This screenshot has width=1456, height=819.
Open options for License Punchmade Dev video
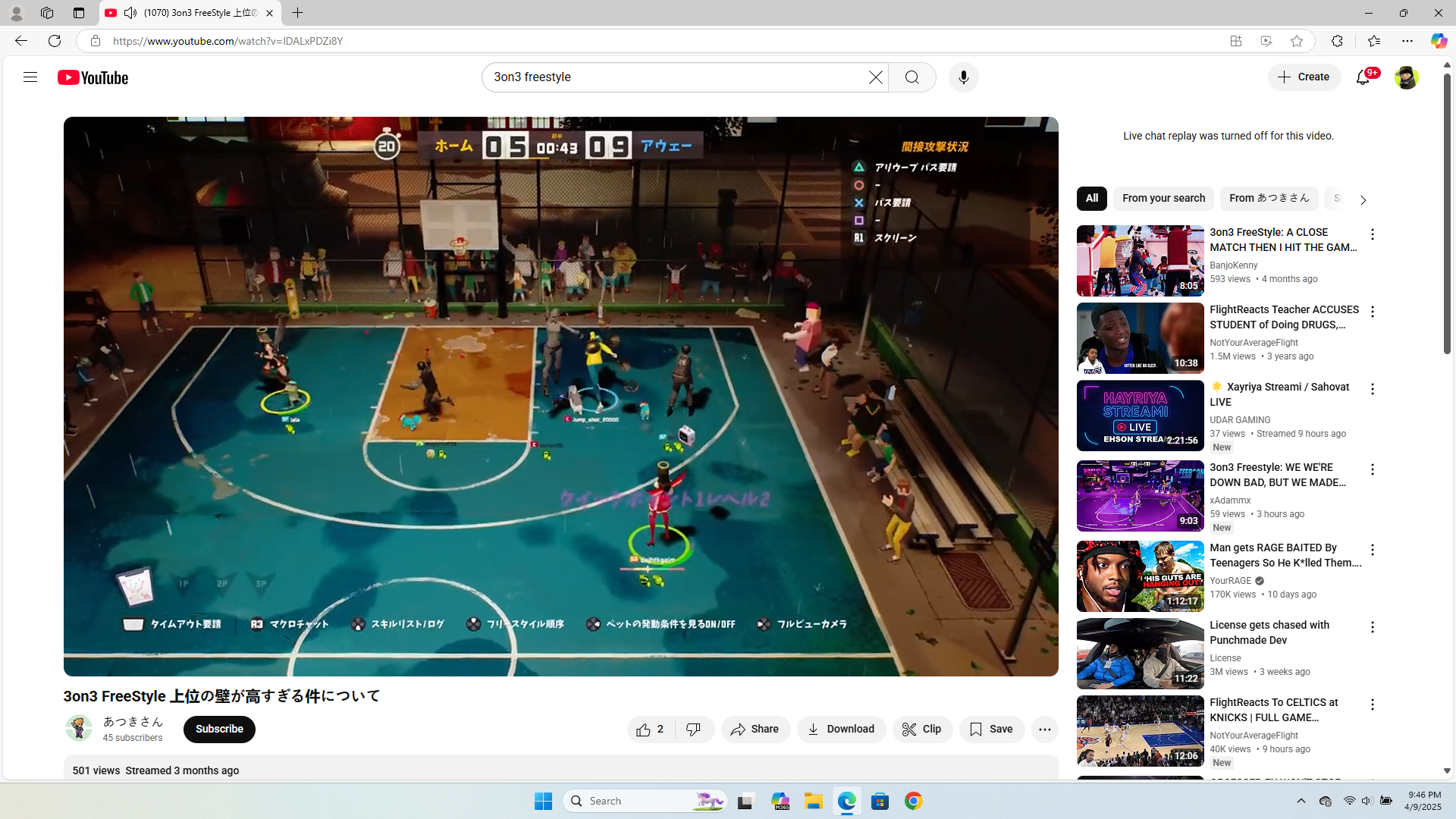pyautogui.click(x=1373, y=628)
